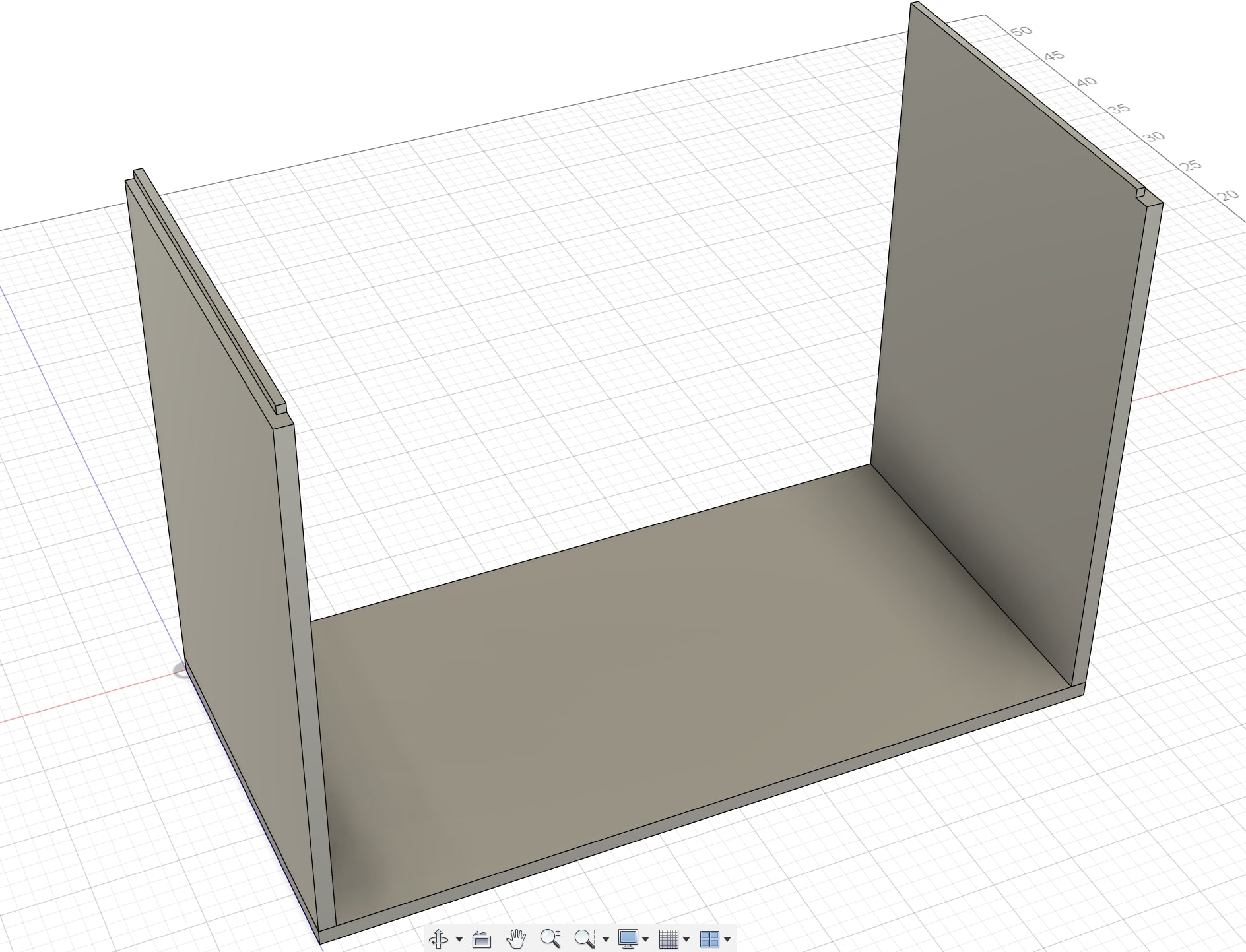
Task: Activate the Pan hand tool
Action: (515, 937)
